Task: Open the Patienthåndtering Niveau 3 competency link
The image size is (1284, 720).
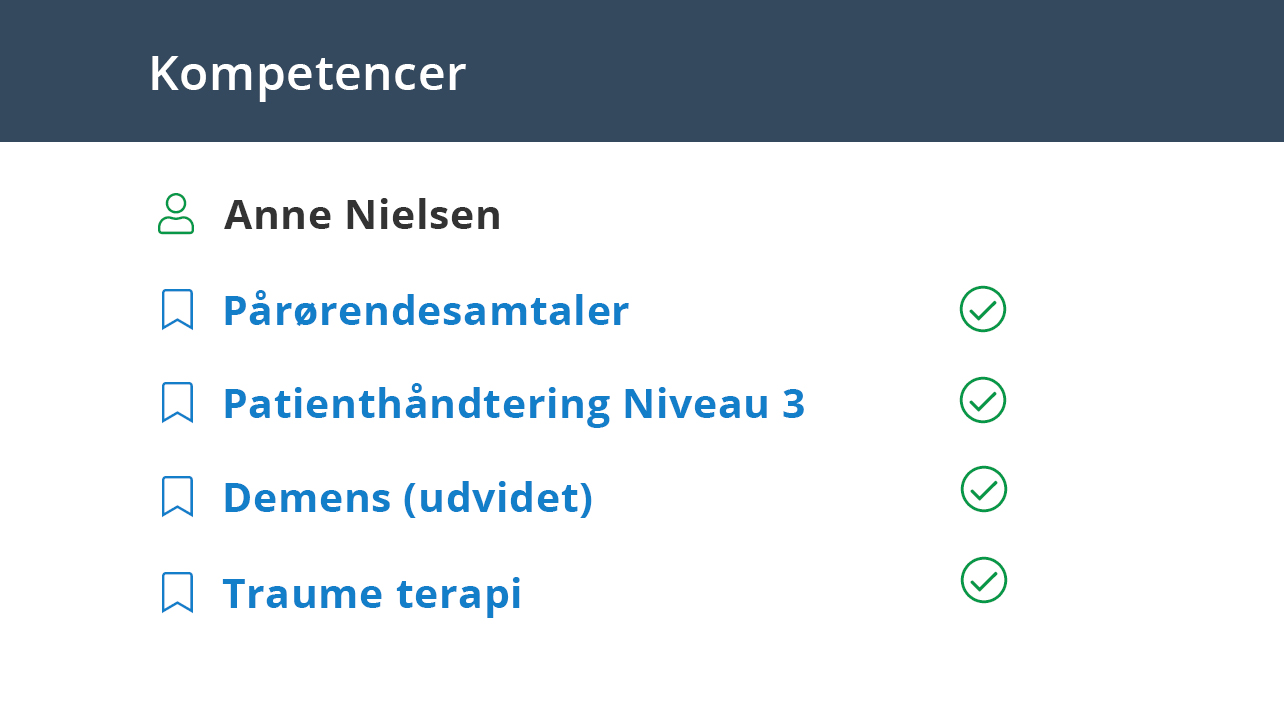Action: click(514, 404)
